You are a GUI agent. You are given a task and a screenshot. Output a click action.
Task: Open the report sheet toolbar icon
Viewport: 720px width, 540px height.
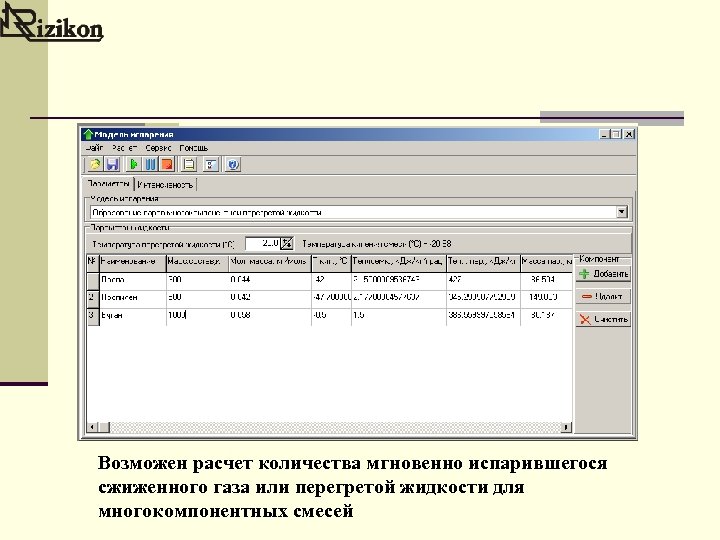coord(189,164)
